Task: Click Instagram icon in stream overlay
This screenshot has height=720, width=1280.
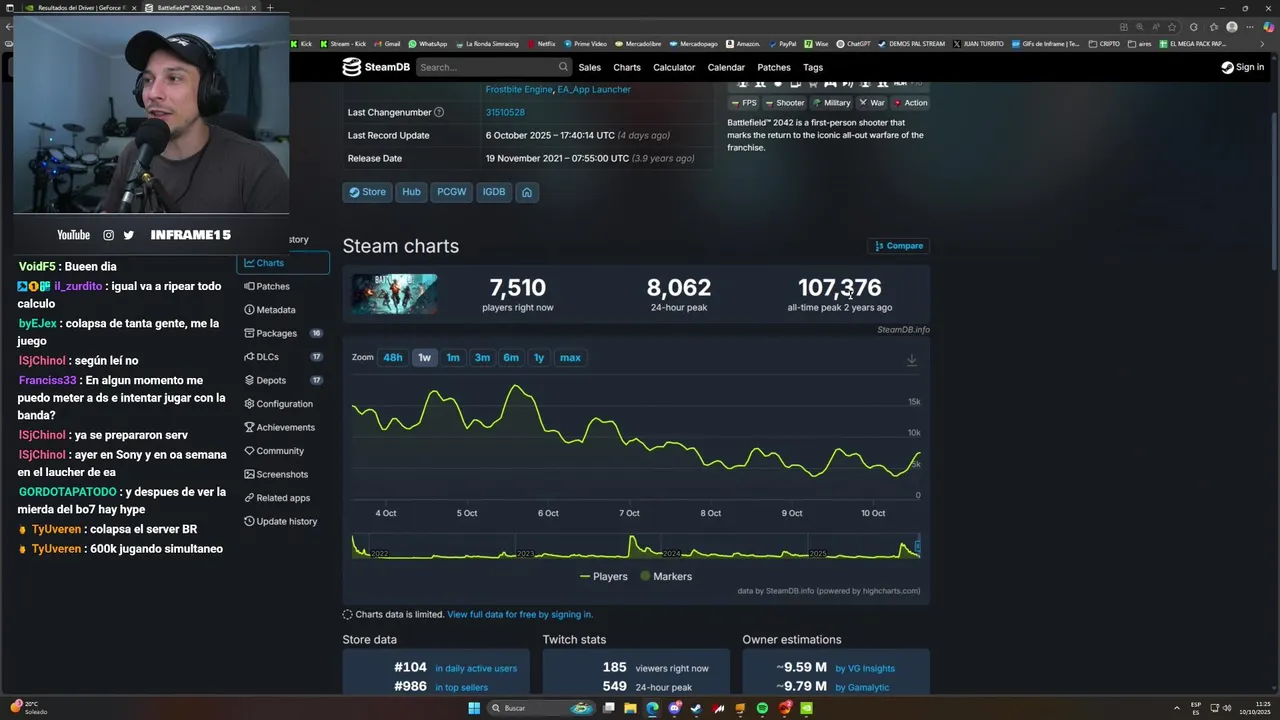Action: pyautogui.click(x=109, y=235)
